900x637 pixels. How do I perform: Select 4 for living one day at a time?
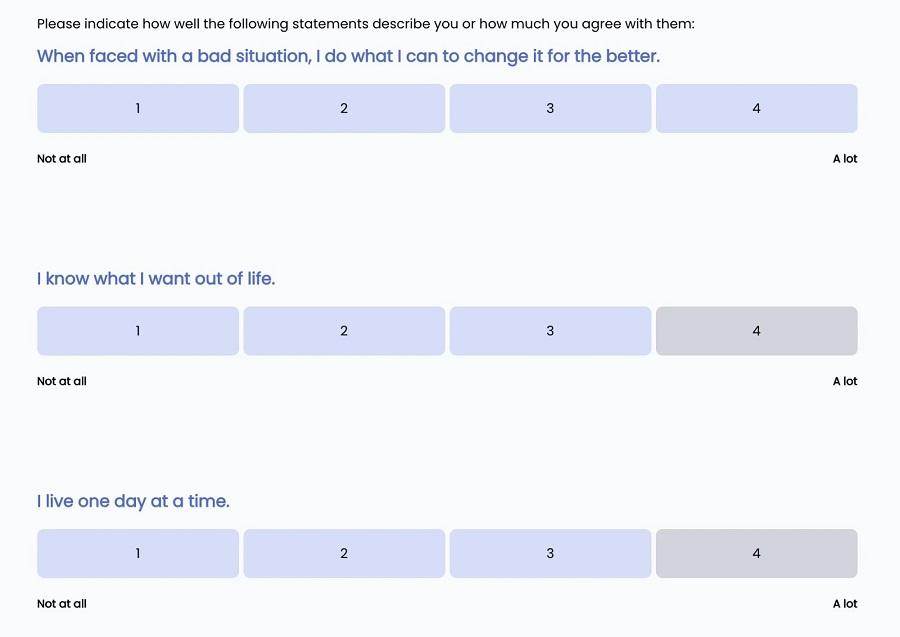756,554
